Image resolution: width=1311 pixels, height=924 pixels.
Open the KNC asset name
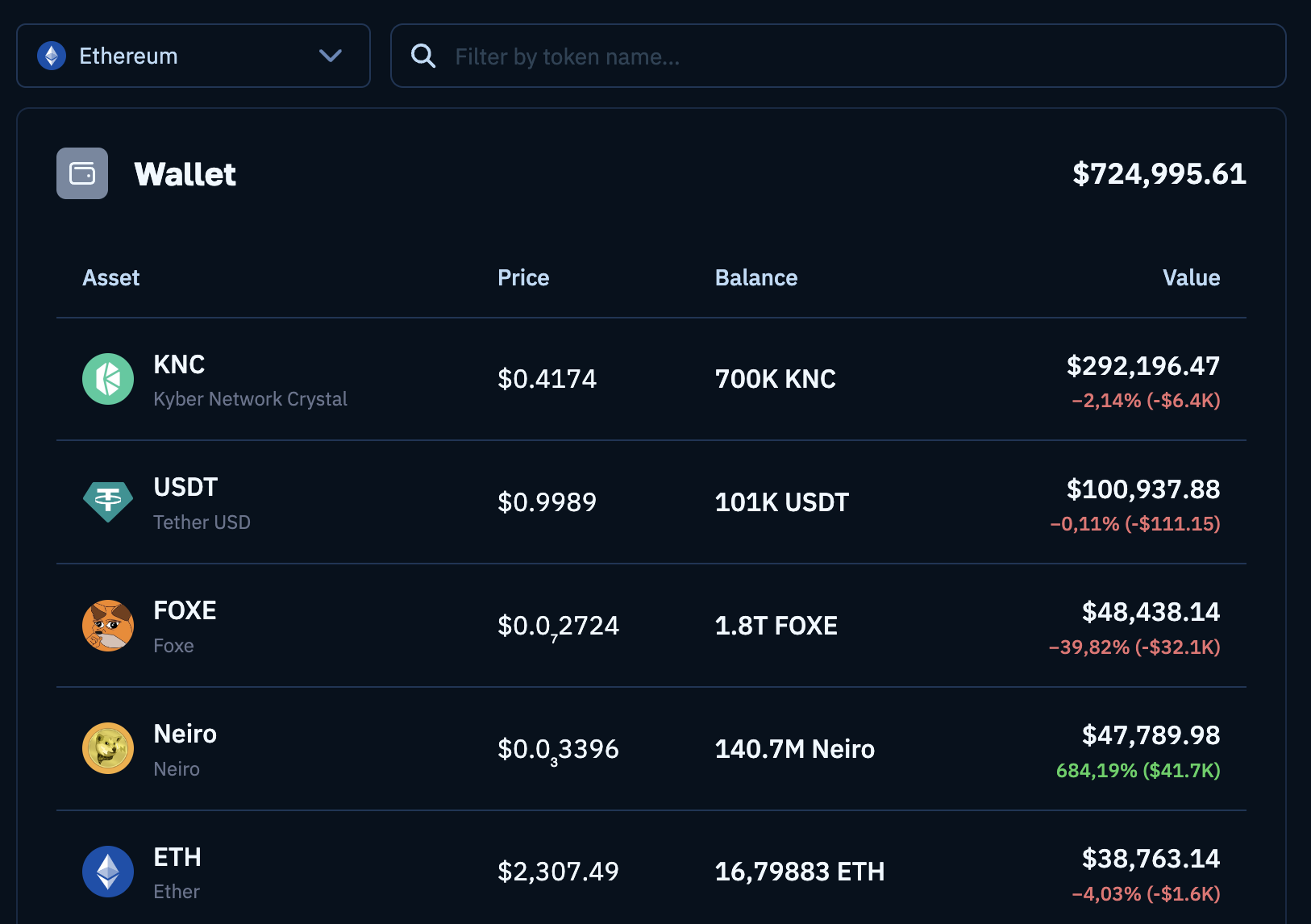click(x=179, y=364)
